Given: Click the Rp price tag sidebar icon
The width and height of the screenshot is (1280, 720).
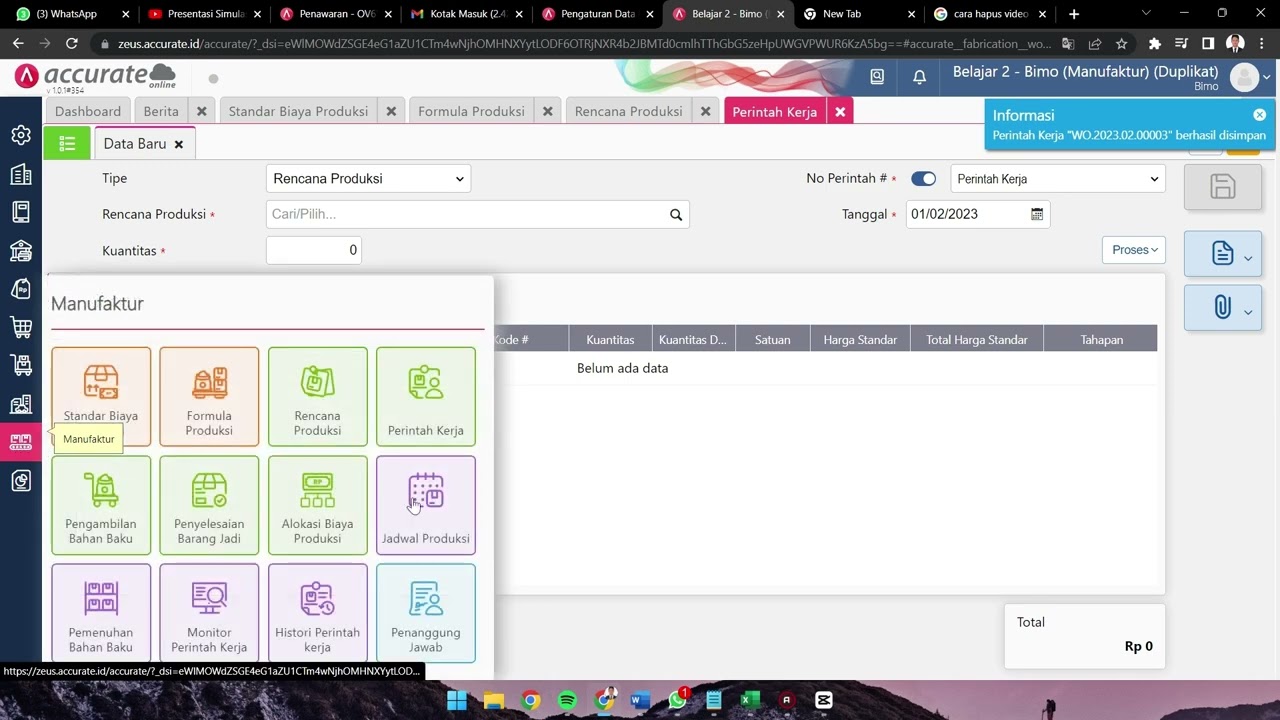Looking at the screenshot, I should pyautogui.click(x=21, y=289).
